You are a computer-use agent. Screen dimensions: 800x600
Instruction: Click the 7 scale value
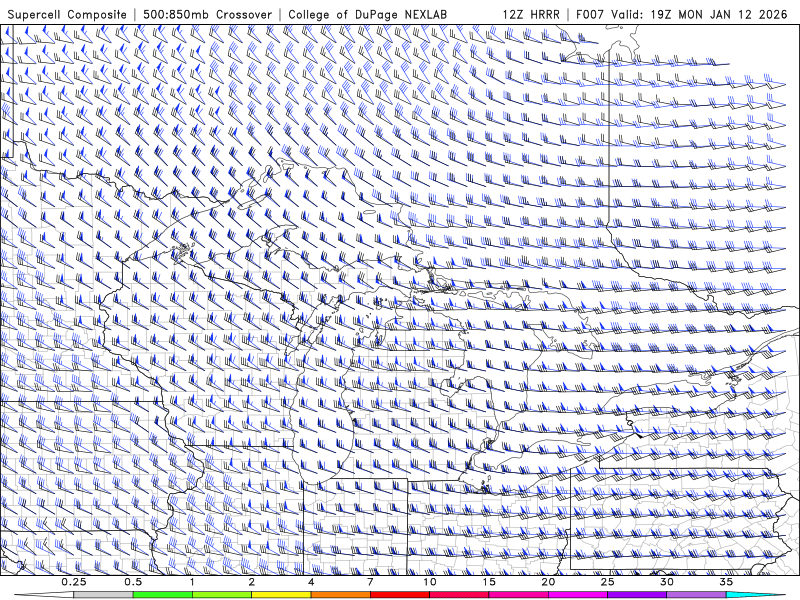370,582
